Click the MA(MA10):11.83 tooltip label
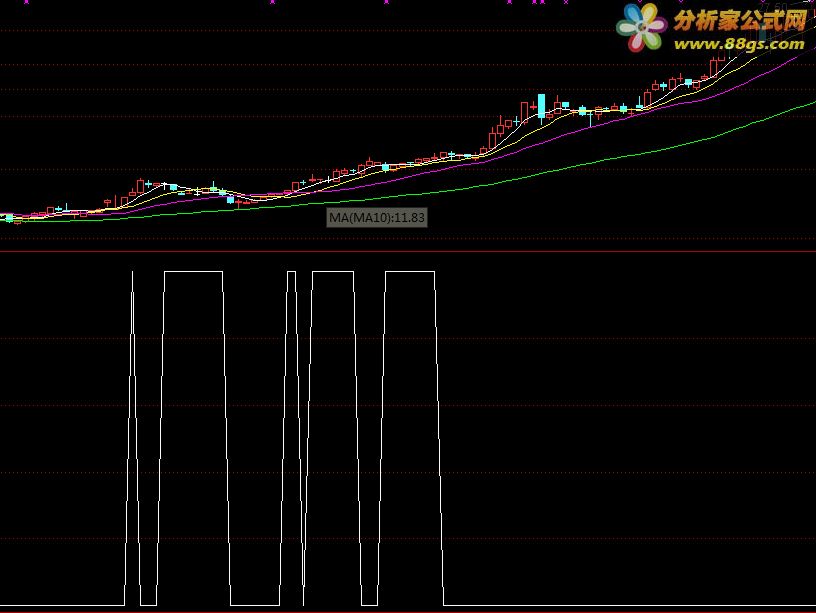The height and width of the screenshot is (613, 816). point(377,217)
